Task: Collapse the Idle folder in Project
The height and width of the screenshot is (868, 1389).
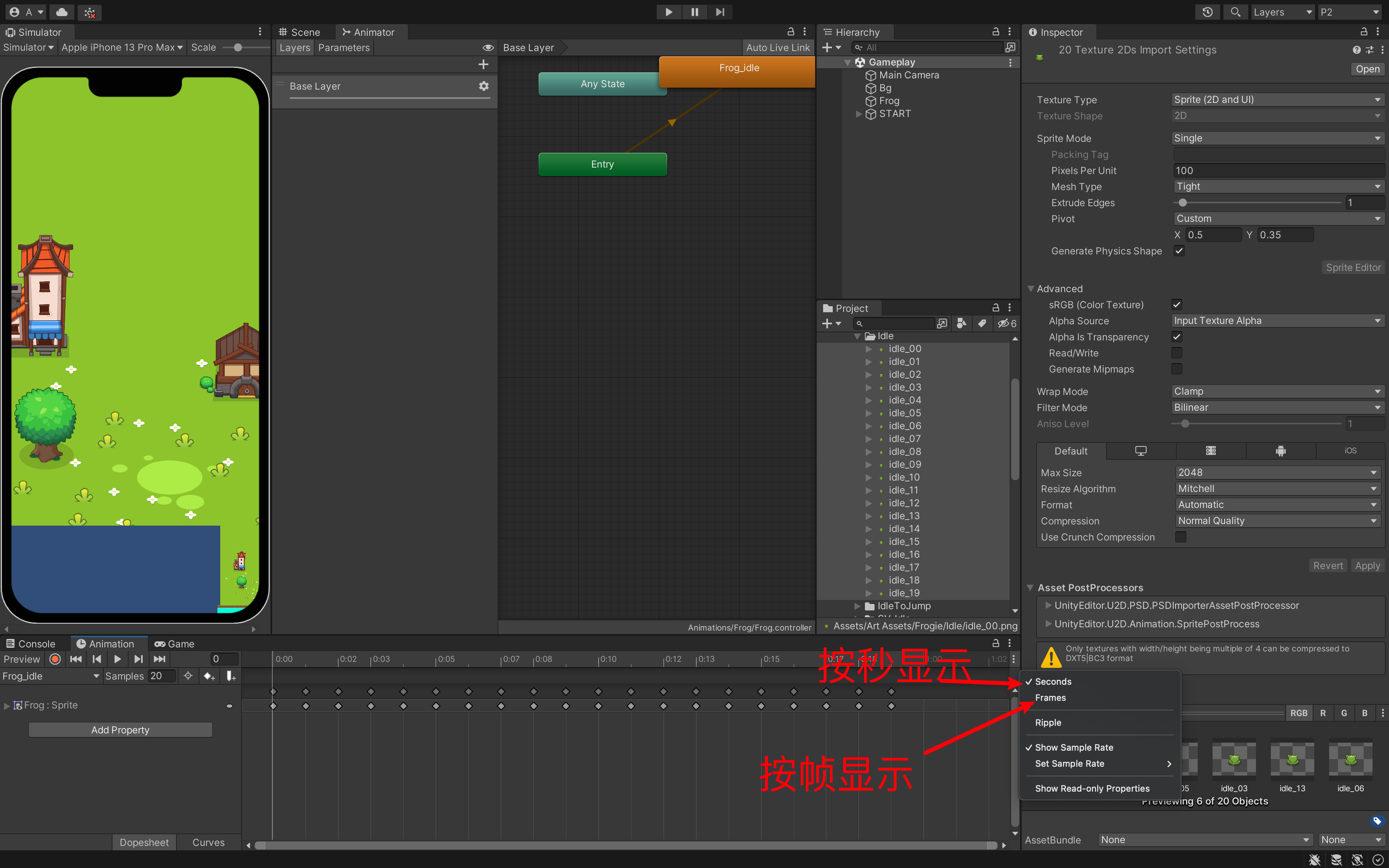Action: pos(857,336)
